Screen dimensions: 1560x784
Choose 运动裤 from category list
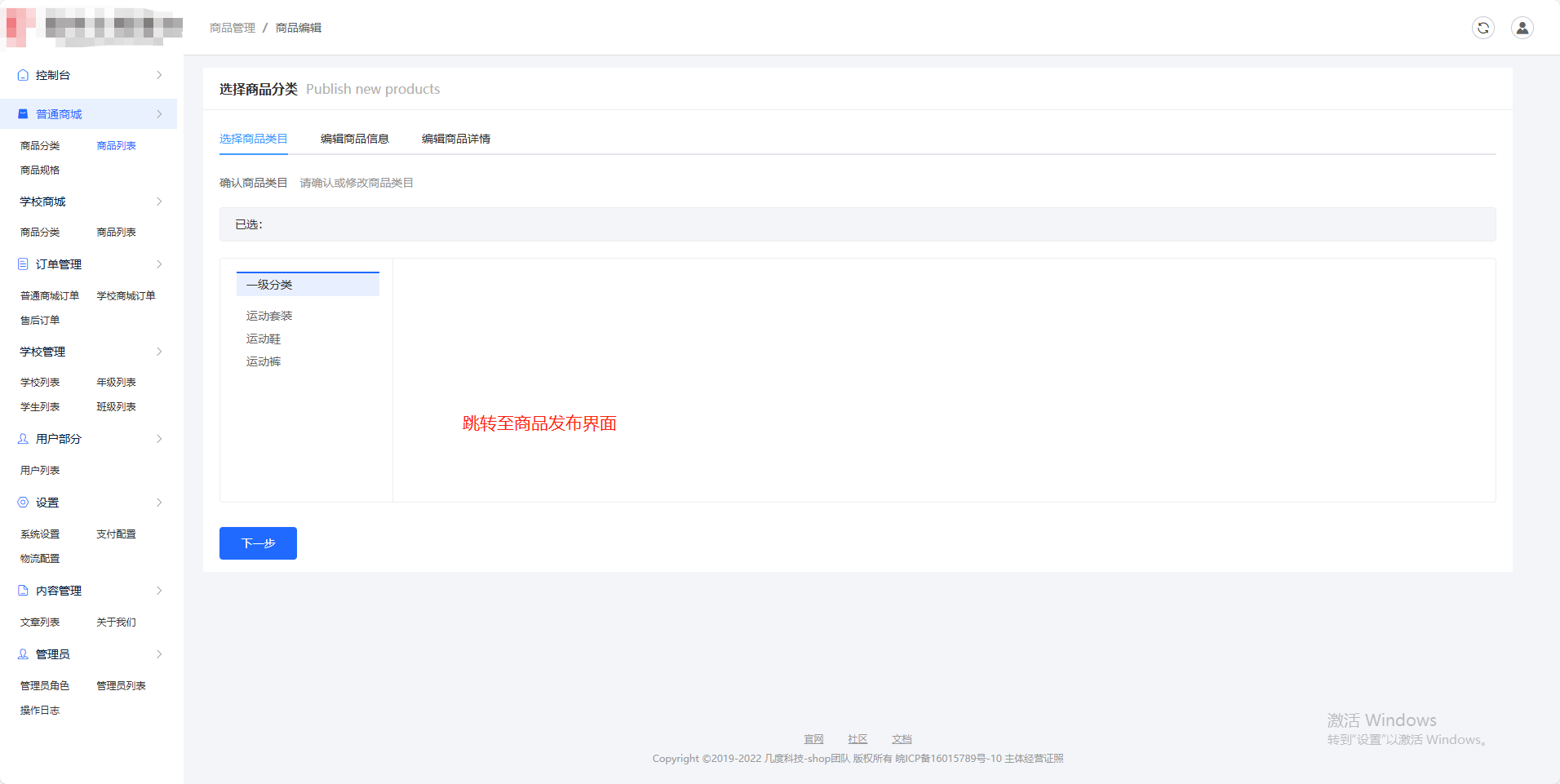click(x=263, y=361)
